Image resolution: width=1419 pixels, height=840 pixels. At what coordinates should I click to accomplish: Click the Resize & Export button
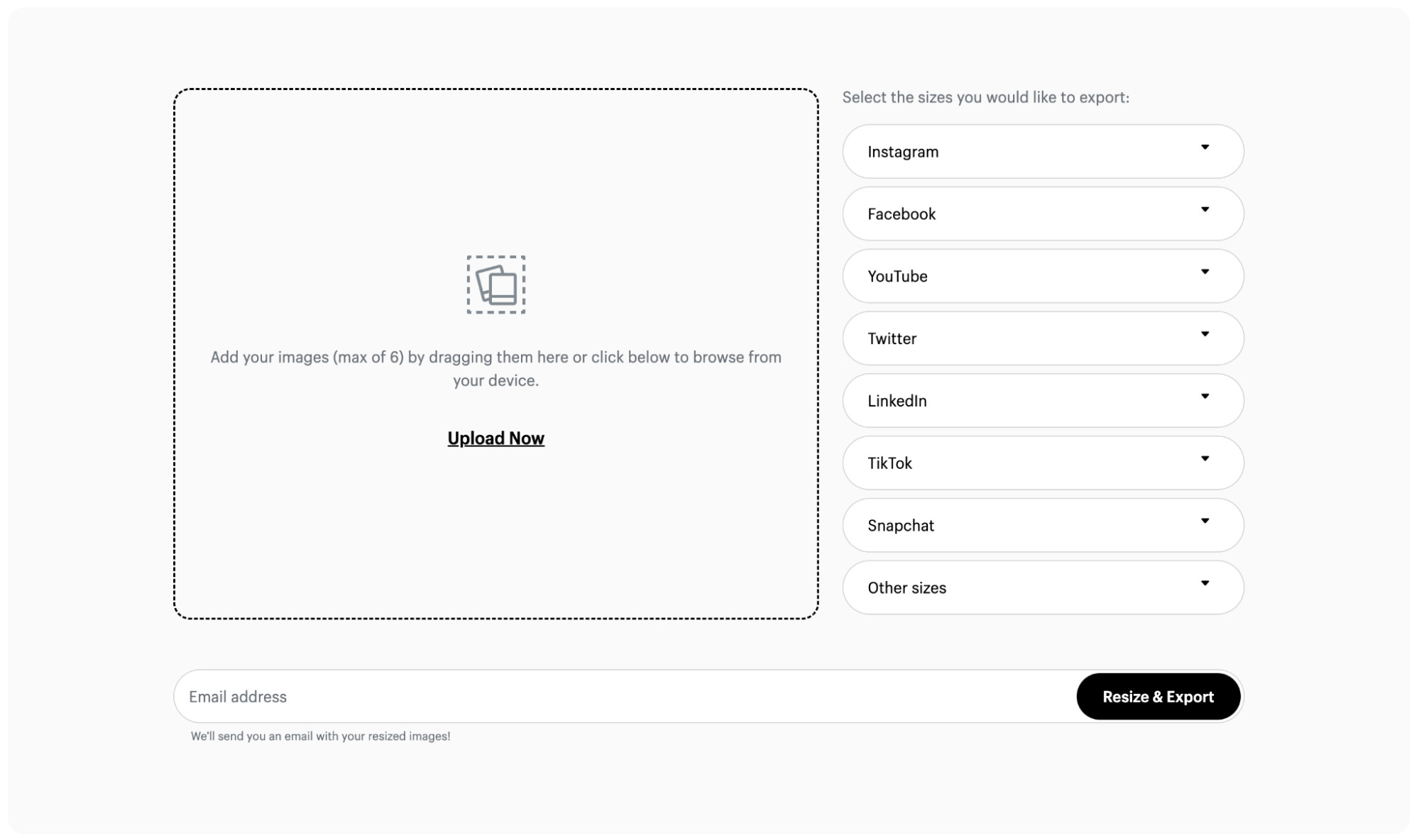point(1158,697)
